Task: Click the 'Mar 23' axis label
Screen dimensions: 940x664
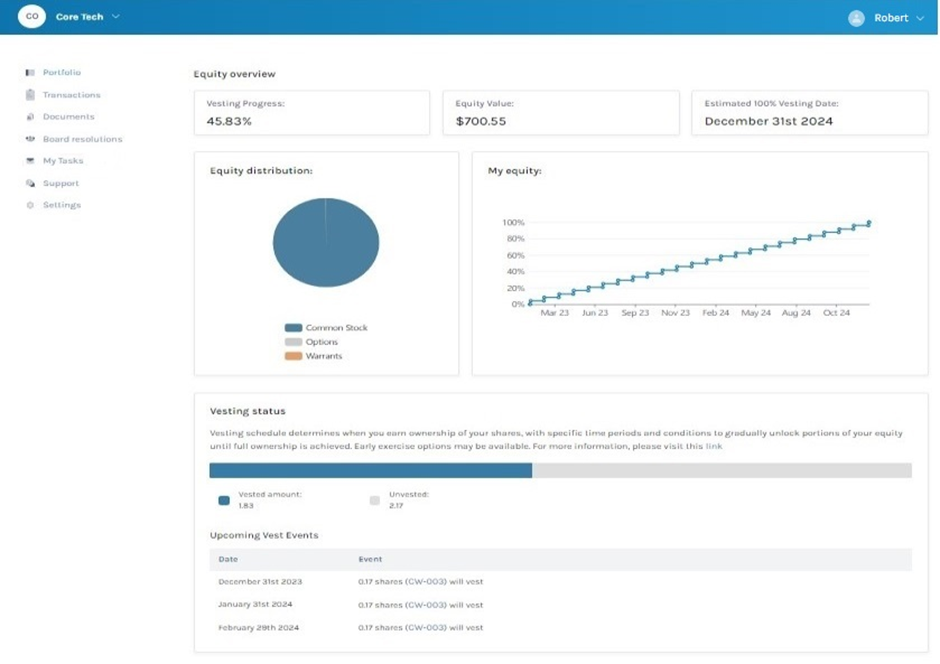Action: pos(555,313)
